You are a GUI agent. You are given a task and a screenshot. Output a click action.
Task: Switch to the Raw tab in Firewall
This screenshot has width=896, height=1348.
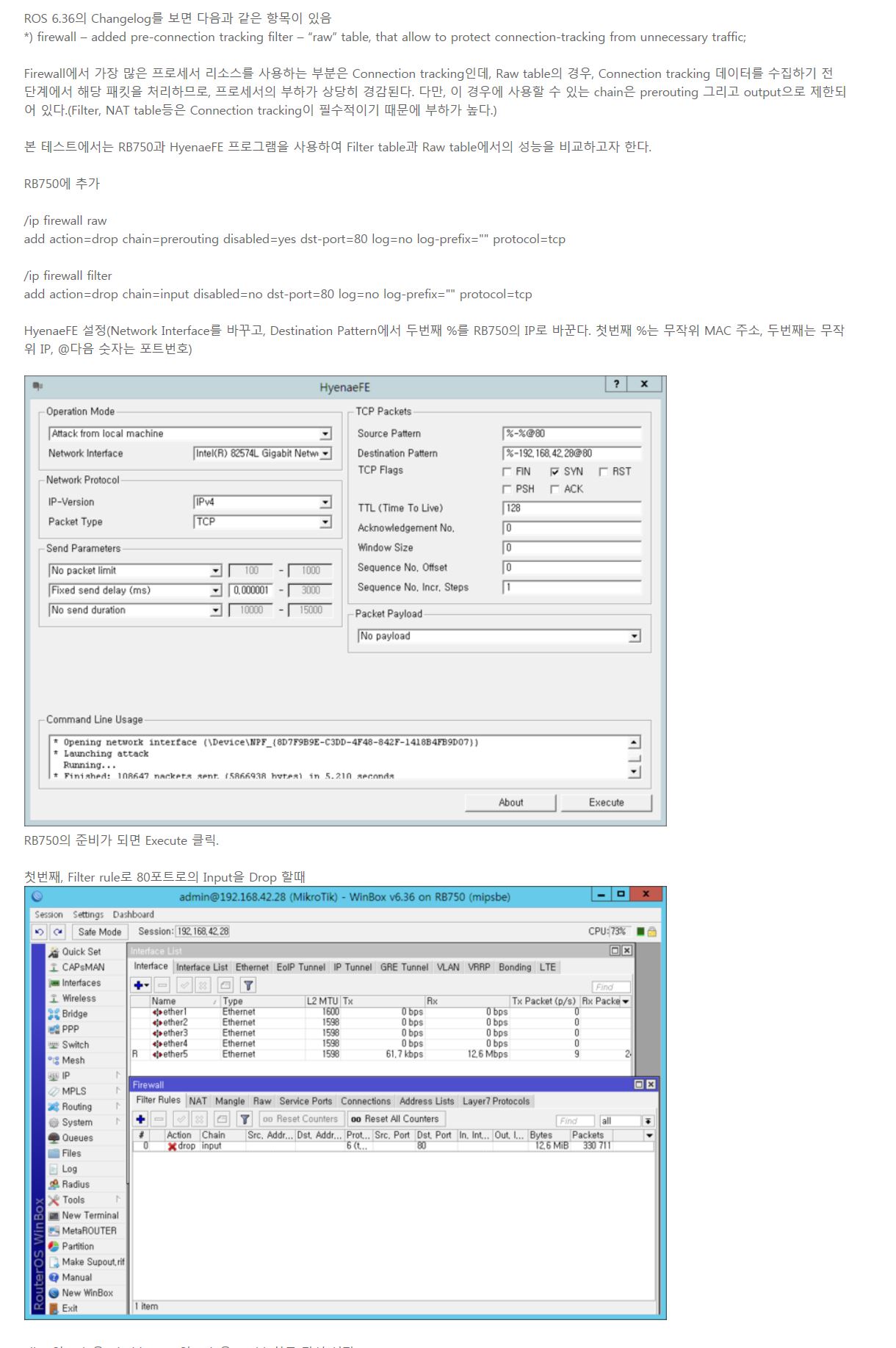click(262, 1101)
